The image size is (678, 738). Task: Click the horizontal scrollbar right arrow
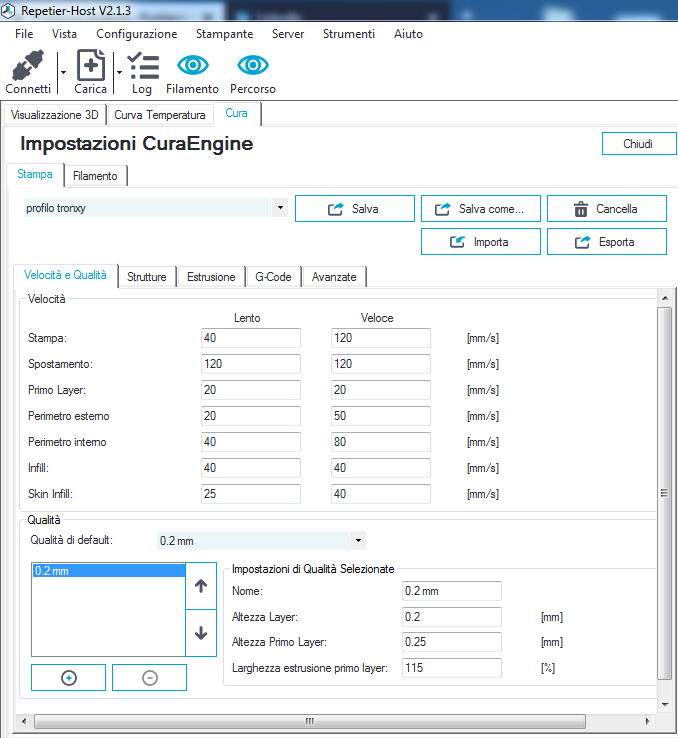647,721
